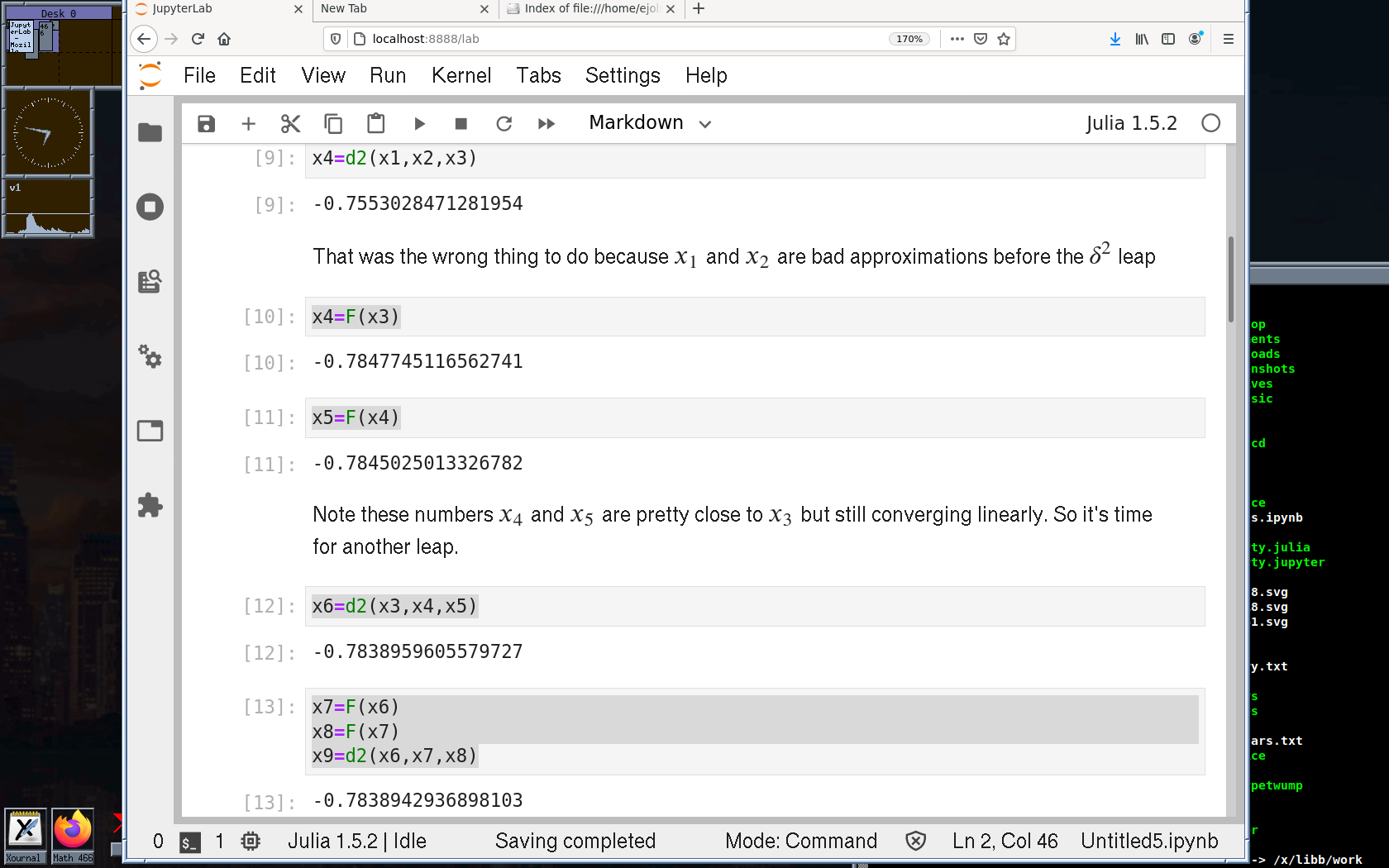The width and height of the screenshot is (1389, 868).
Task: Run the selected cells with play icon
Action: (x=419, y=124)
